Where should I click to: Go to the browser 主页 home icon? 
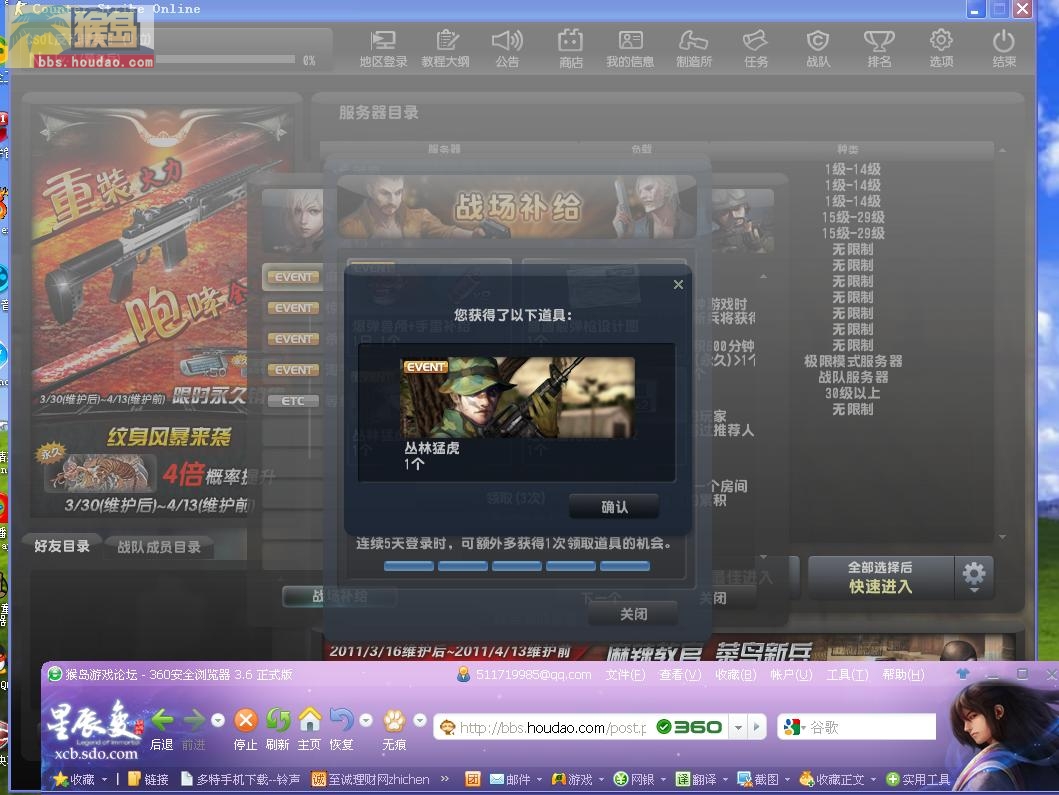click(x=309, y=720)
